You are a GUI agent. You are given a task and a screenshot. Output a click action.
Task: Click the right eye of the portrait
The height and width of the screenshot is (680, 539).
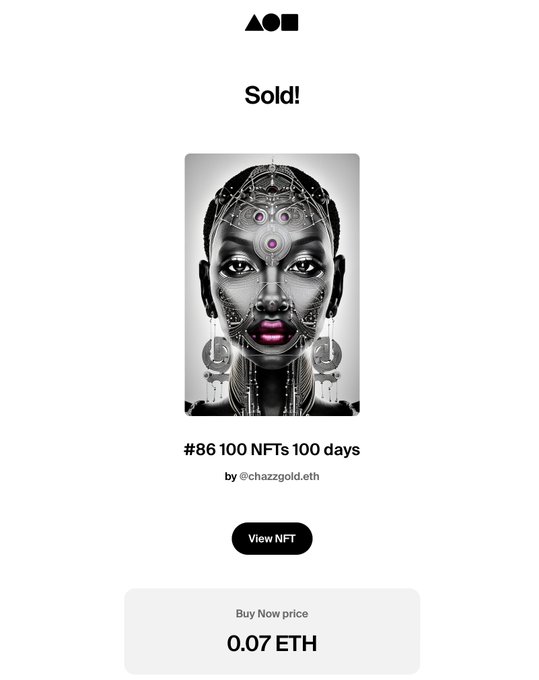pos(306,266)
